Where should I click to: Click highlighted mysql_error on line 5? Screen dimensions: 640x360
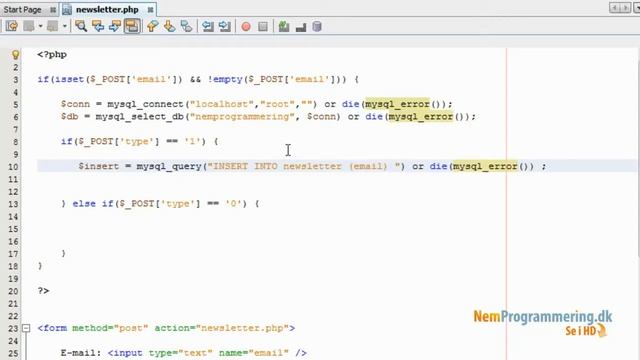click(x=397, y=104)
